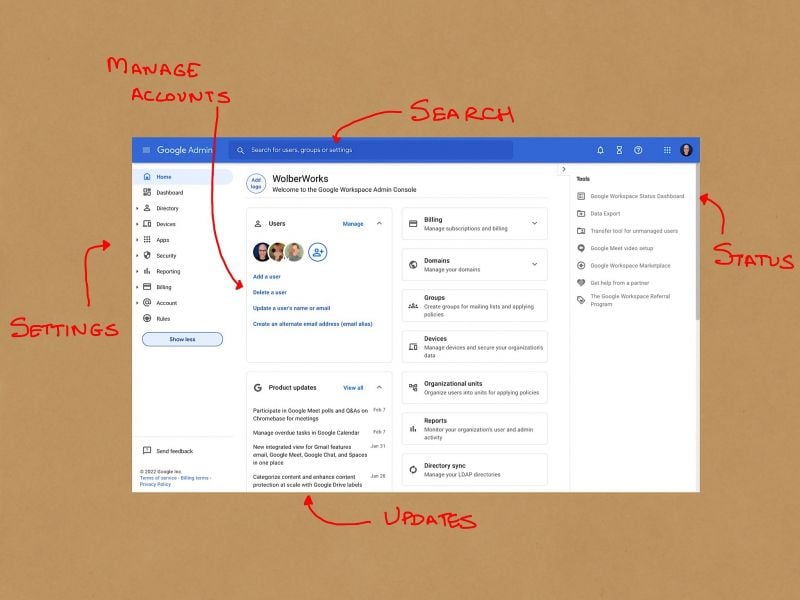Click the Domains globe icon
Viewport: 800px width, 600px height.
point(413,264)
